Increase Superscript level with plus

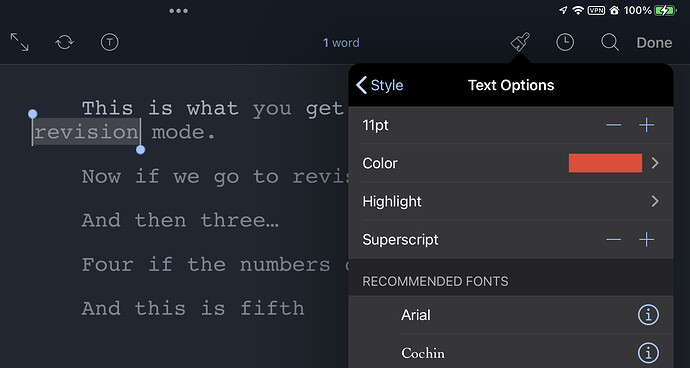pyautogui.click(x=646, y=239)
